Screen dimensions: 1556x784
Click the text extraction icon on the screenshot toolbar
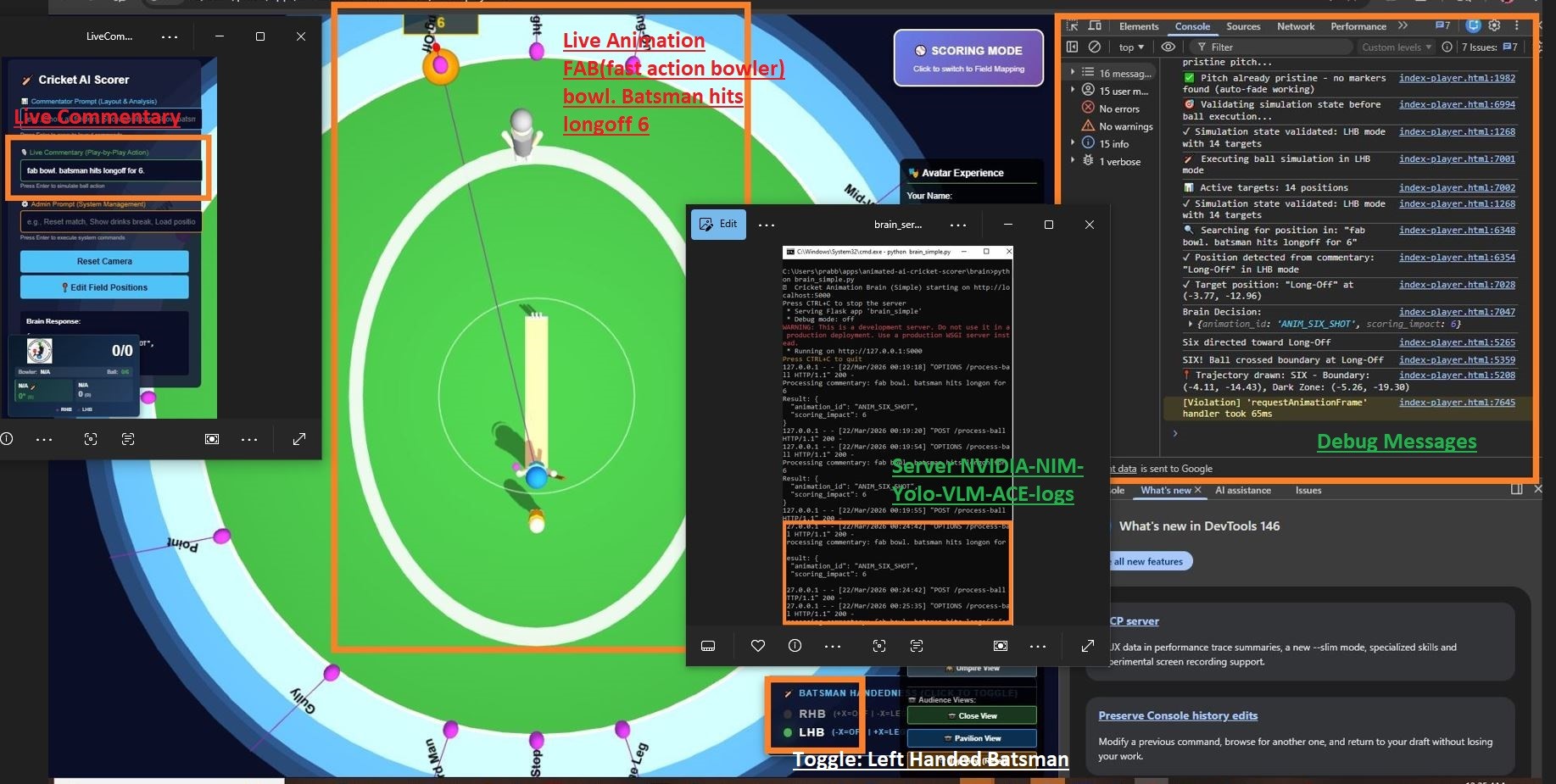917,646
